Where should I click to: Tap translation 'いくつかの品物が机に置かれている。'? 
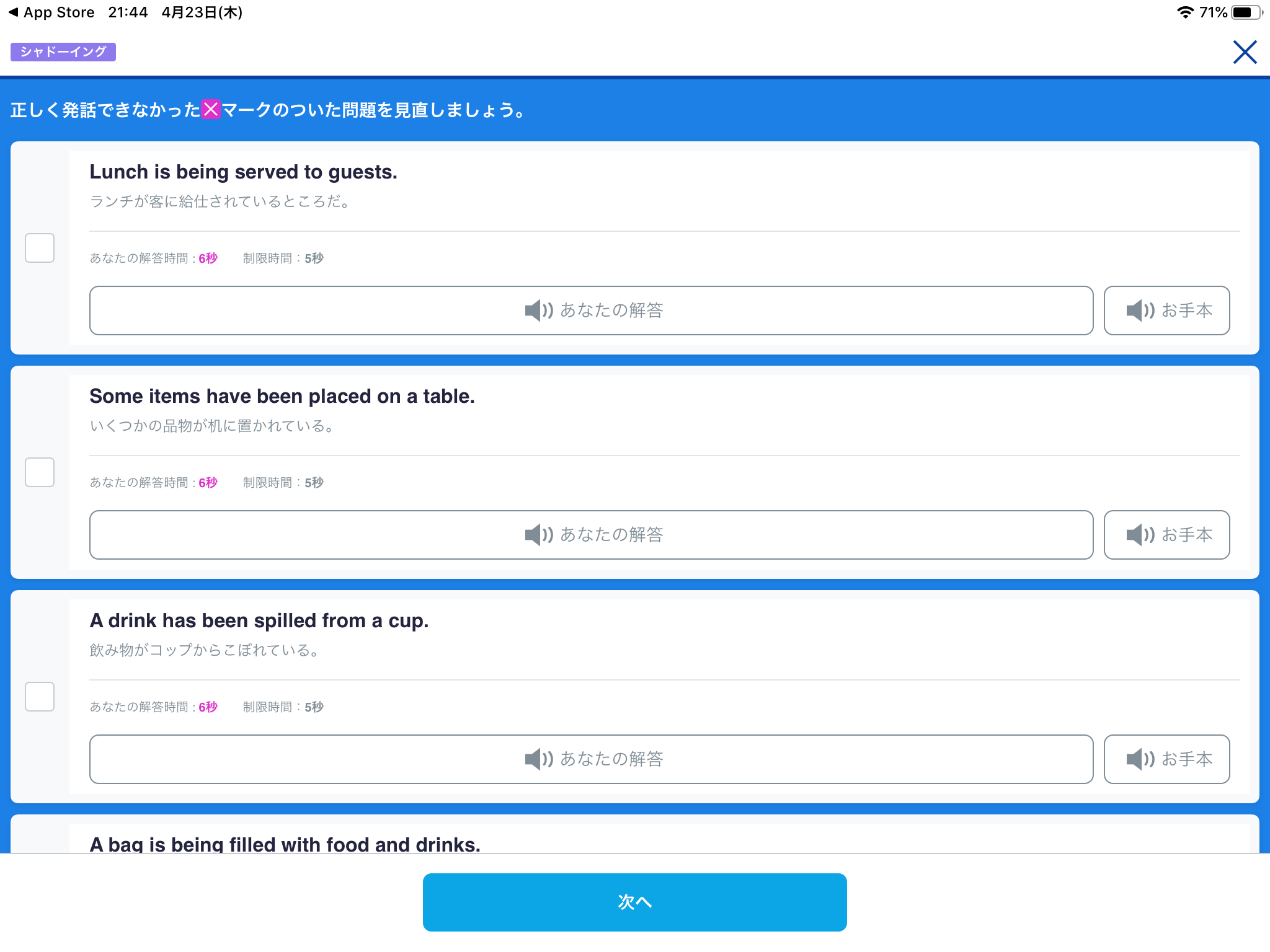click(213, 426)
